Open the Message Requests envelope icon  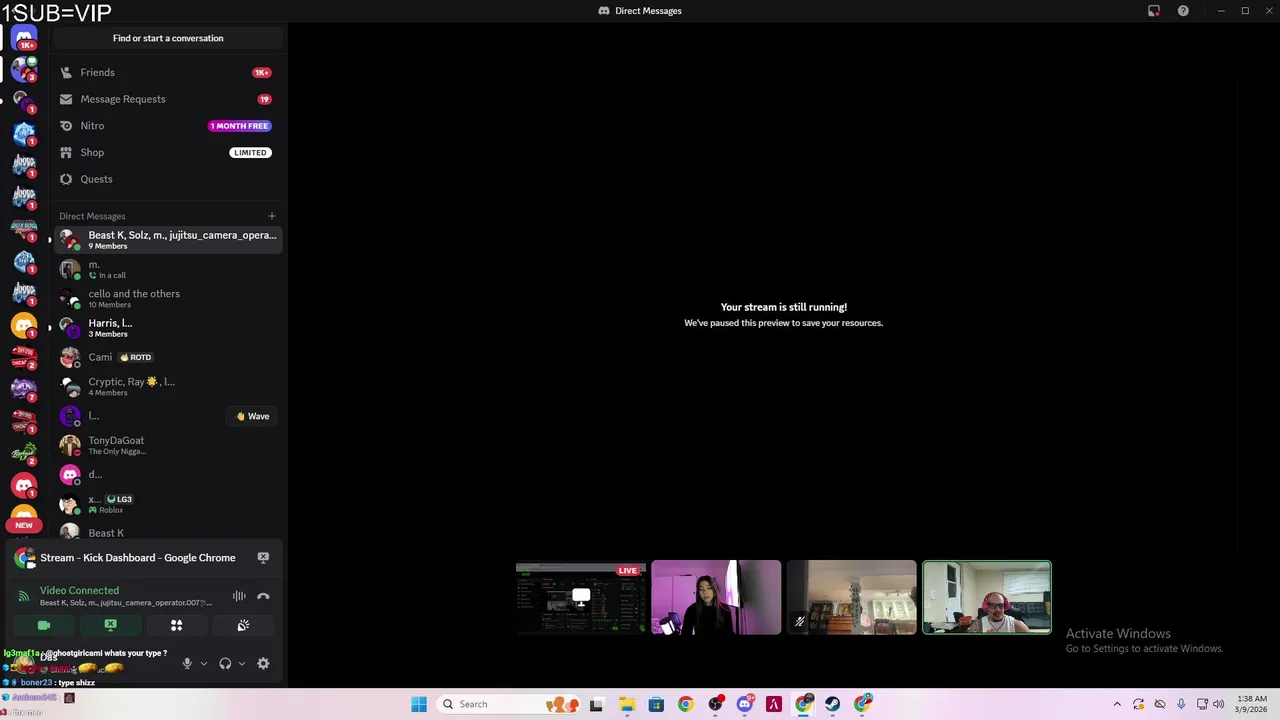pyautogui.click(x=66, y=99)
